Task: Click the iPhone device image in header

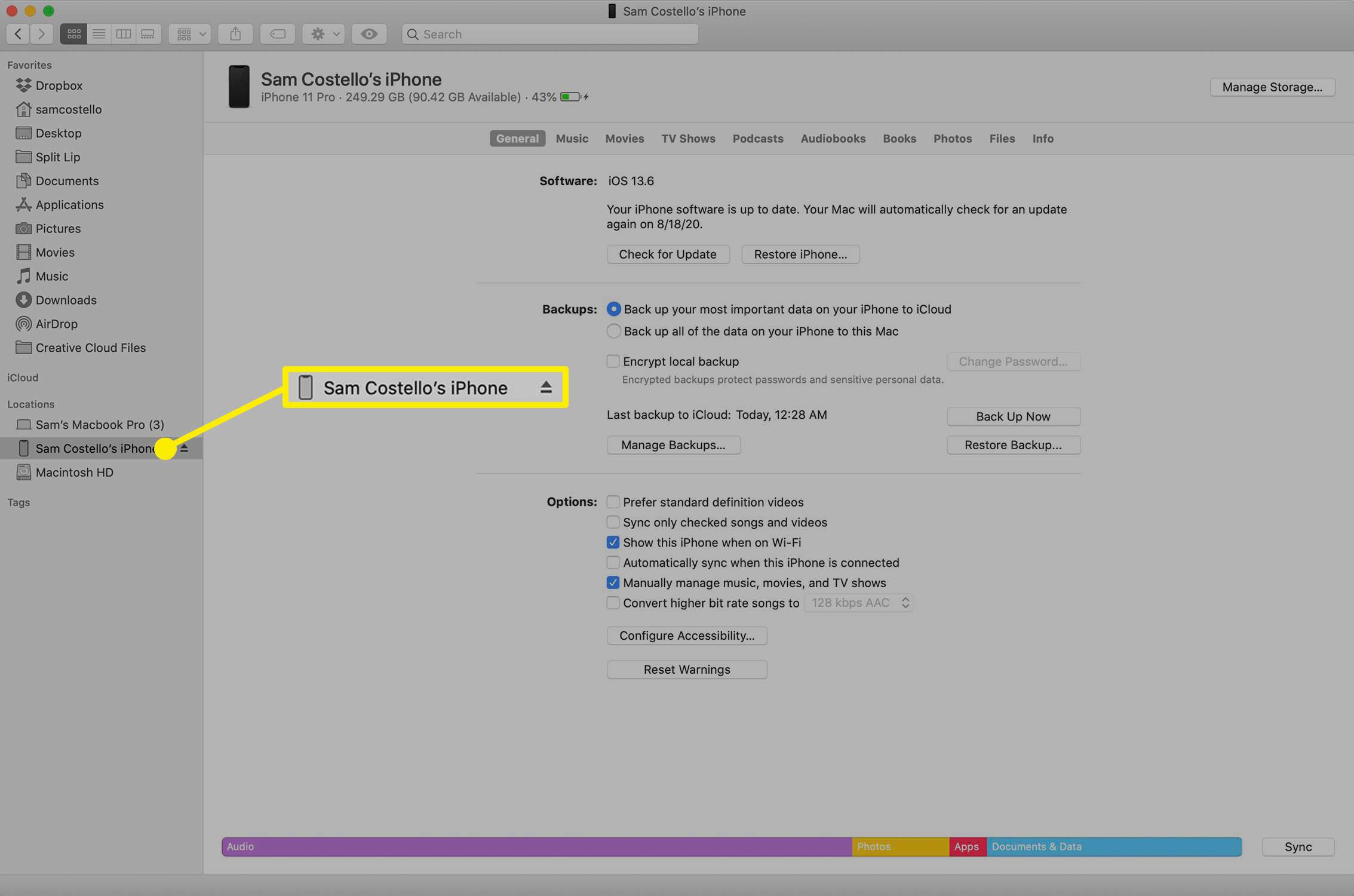Action: tap(239, 87)
